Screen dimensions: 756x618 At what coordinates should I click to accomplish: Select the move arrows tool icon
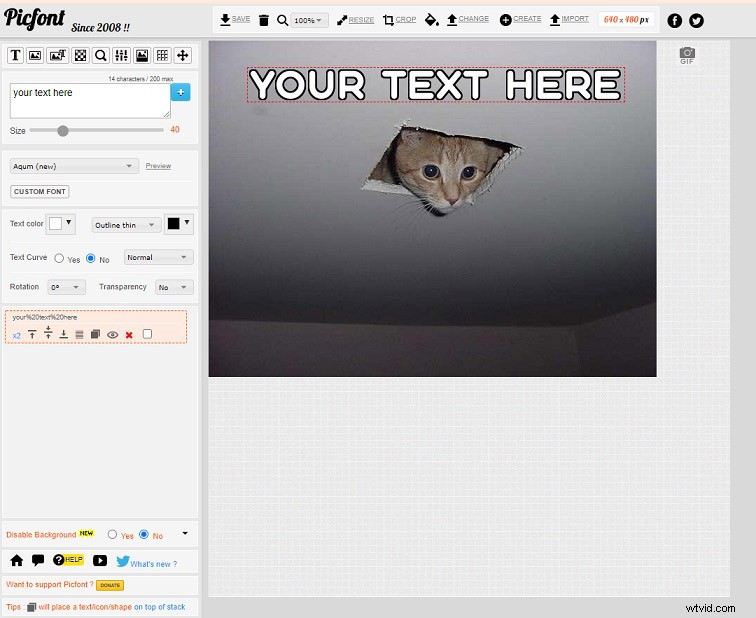click(183, 55)
